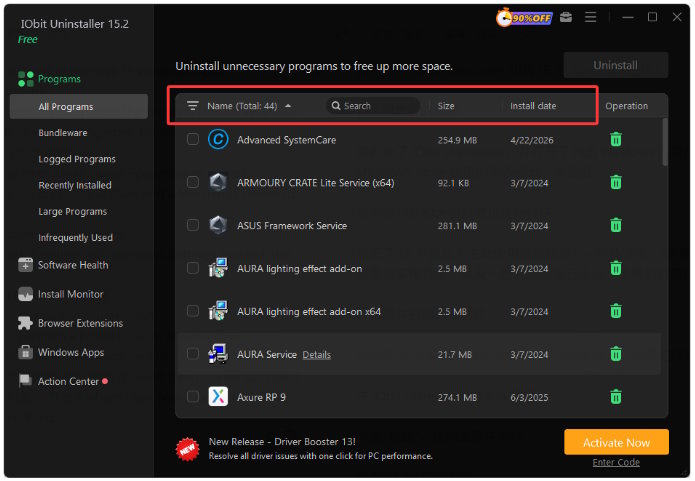Click the trash icon for AURA Service
Image resolution: width=695 pixels, height=481 pixels.
(x=616, y=354)
